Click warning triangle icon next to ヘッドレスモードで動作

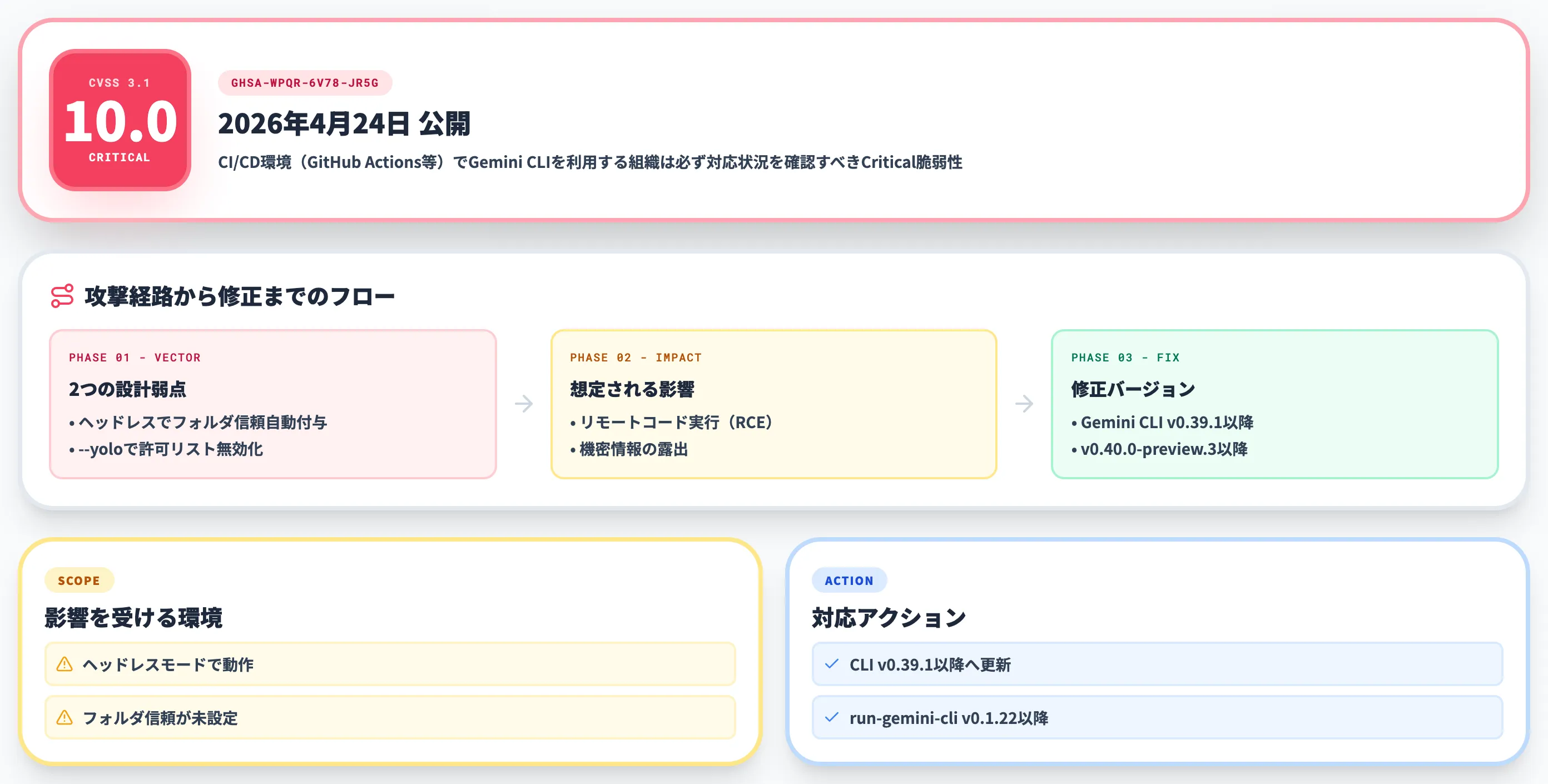click(x=64, y=664)
